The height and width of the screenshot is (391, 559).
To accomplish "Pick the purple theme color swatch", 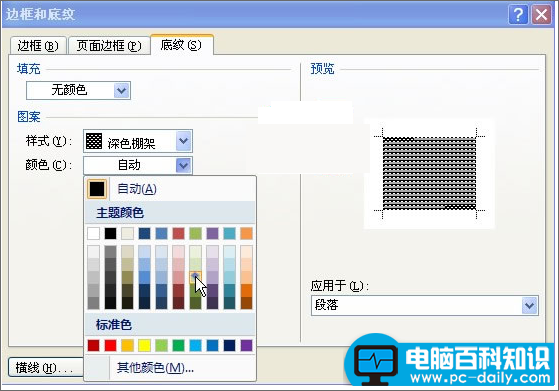I will click(x=212, y=233).
